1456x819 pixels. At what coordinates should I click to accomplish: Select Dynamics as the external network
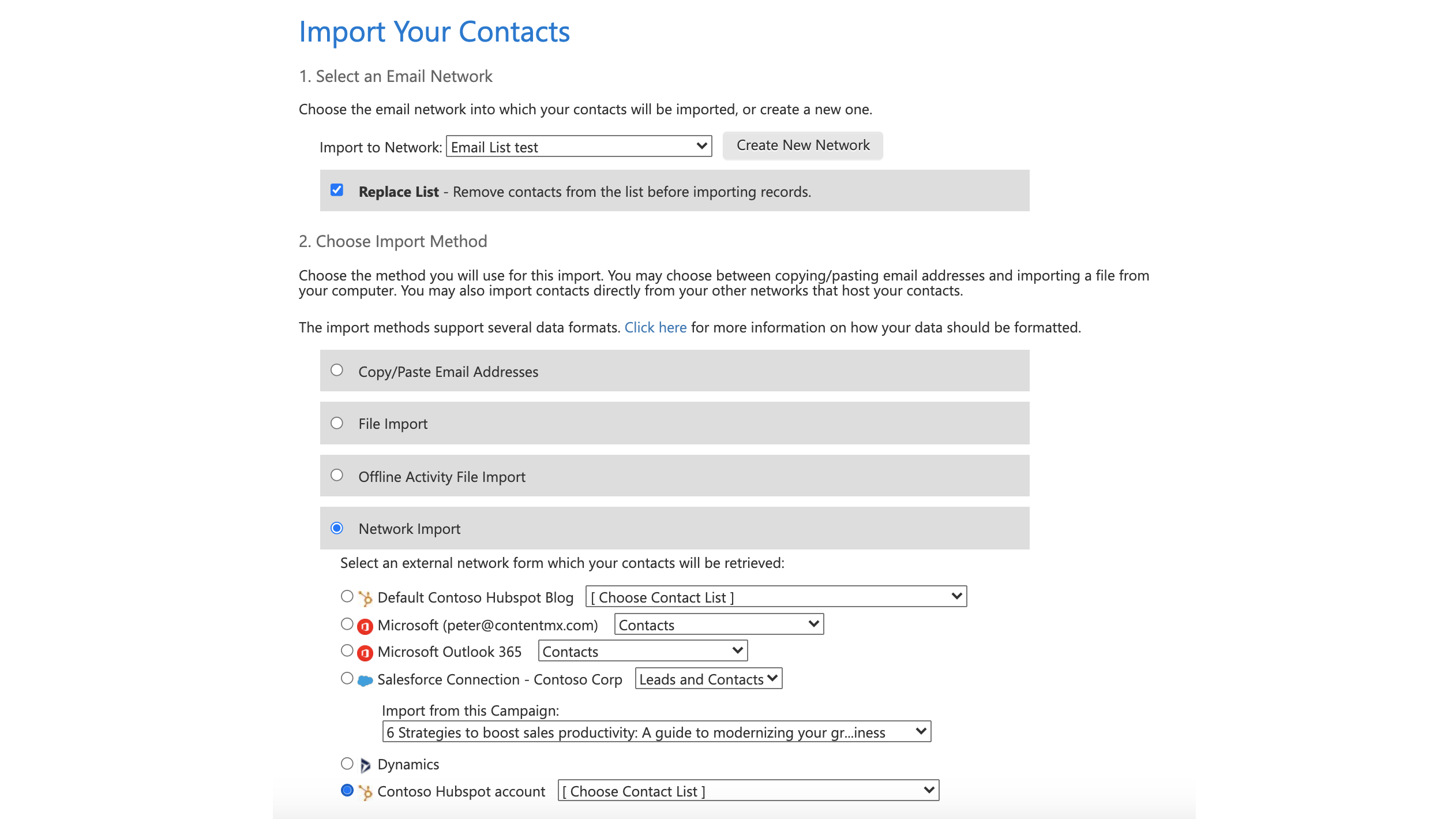click(347, 763)
